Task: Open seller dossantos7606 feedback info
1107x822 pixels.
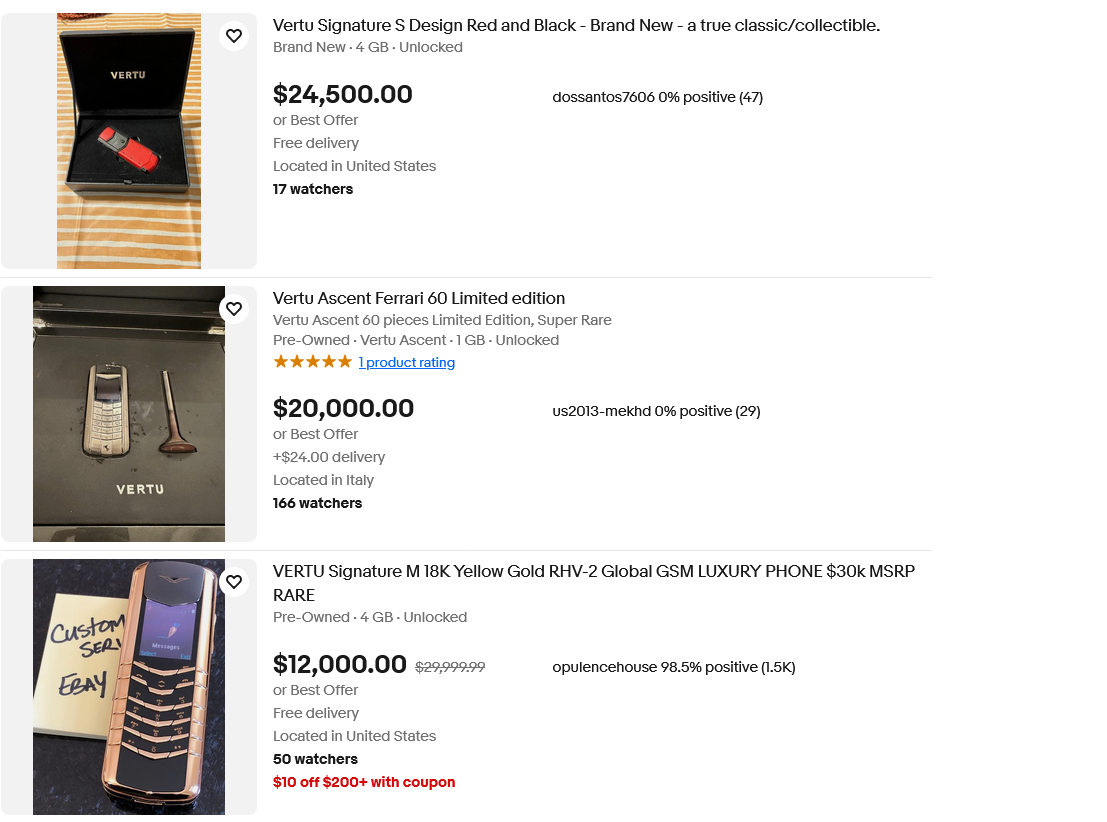Action: [657, 97]
